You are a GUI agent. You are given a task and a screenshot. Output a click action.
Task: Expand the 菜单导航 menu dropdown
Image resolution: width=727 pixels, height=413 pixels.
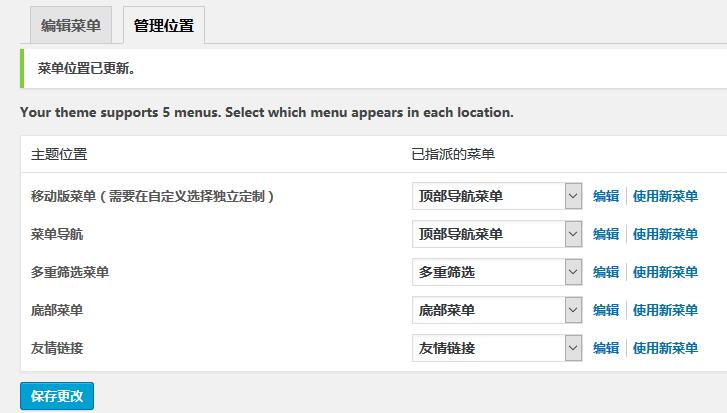pyautogui.click(x=497, y=234)
